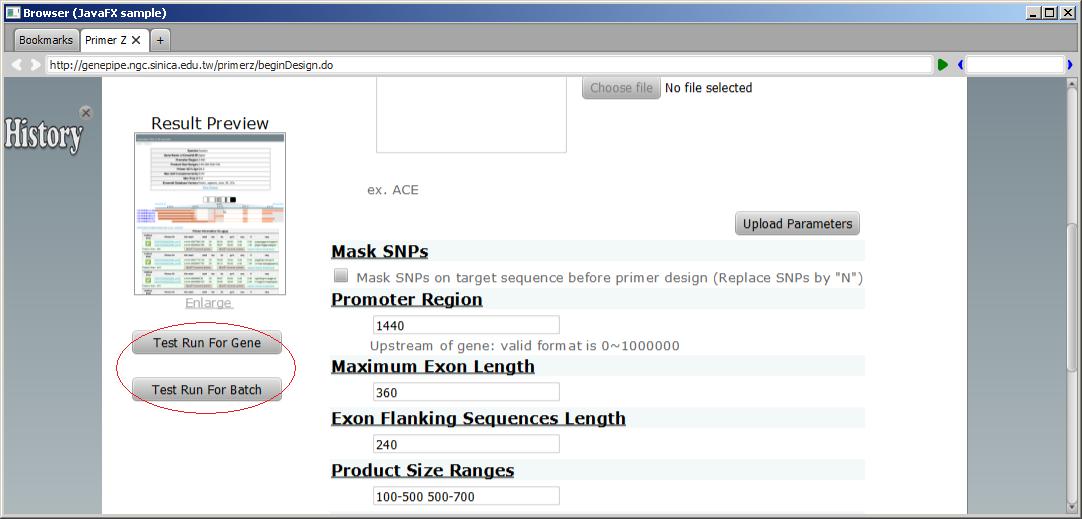Click the blue left arrow beside search box
This screenshot has width=1082, height=519.
pyautogui.click(x=960, y=65)
